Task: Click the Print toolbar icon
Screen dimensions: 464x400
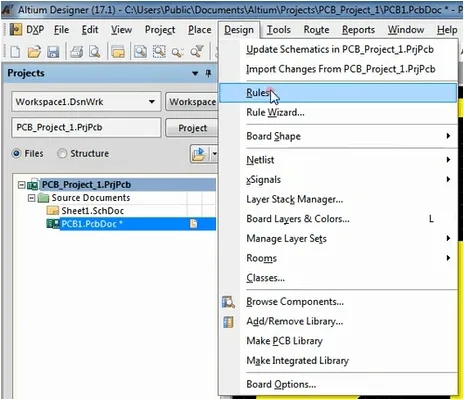Action: pos(77,52)
